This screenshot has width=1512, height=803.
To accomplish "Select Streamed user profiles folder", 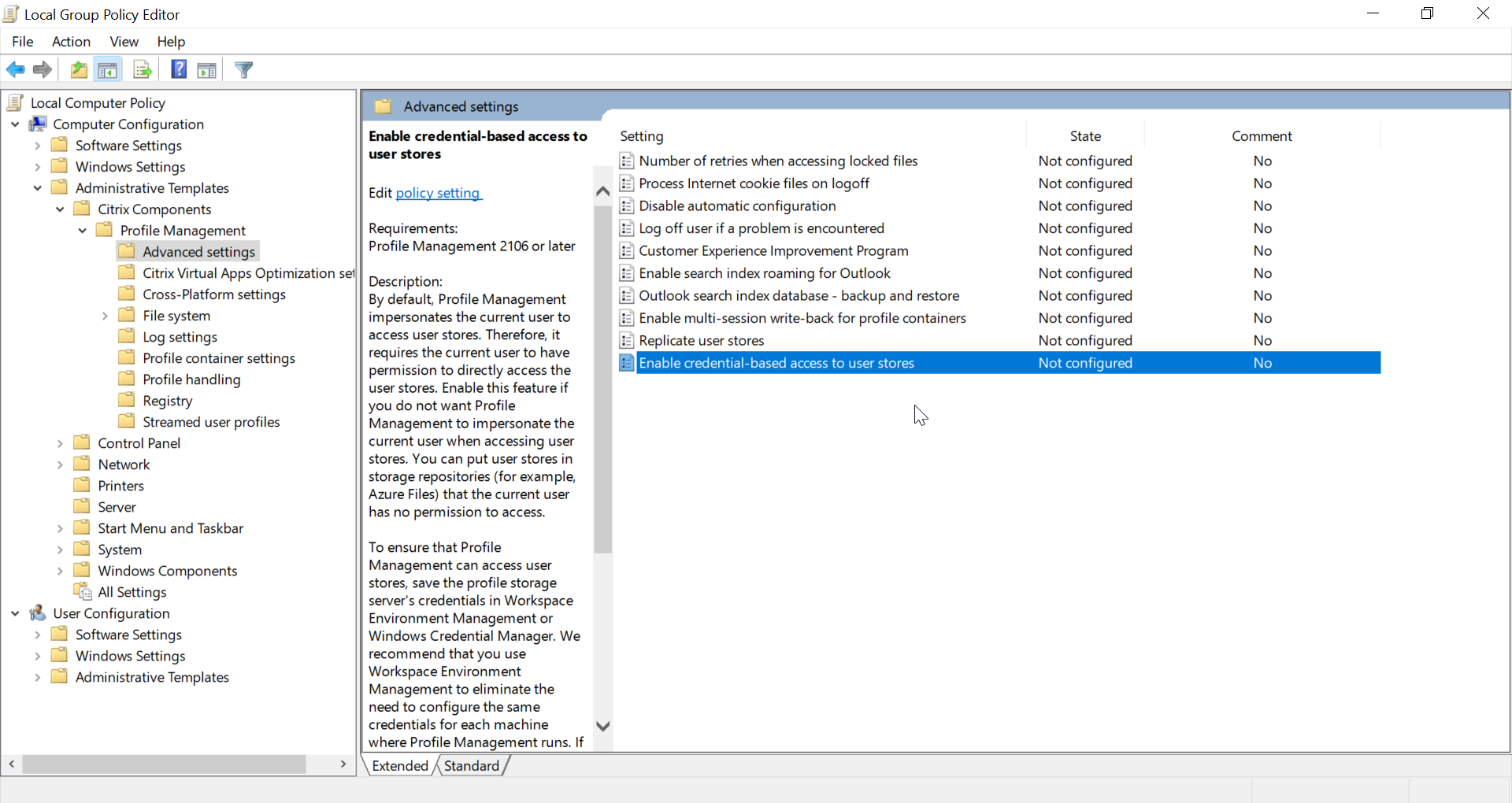I will coord(211,422).
